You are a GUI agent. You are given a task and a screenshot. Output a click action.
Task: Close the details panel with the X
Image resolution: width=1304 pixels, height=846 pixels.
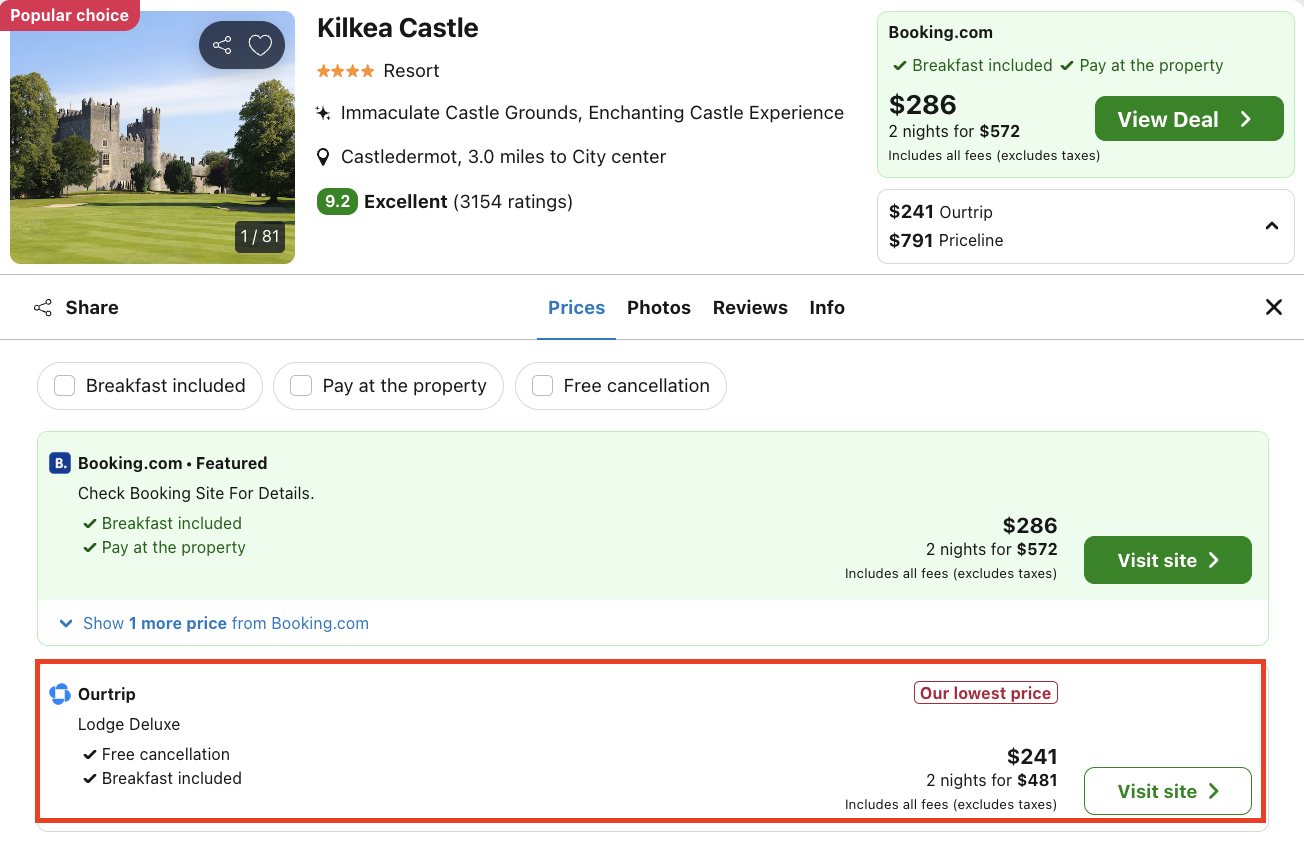tap(1274, 307)
